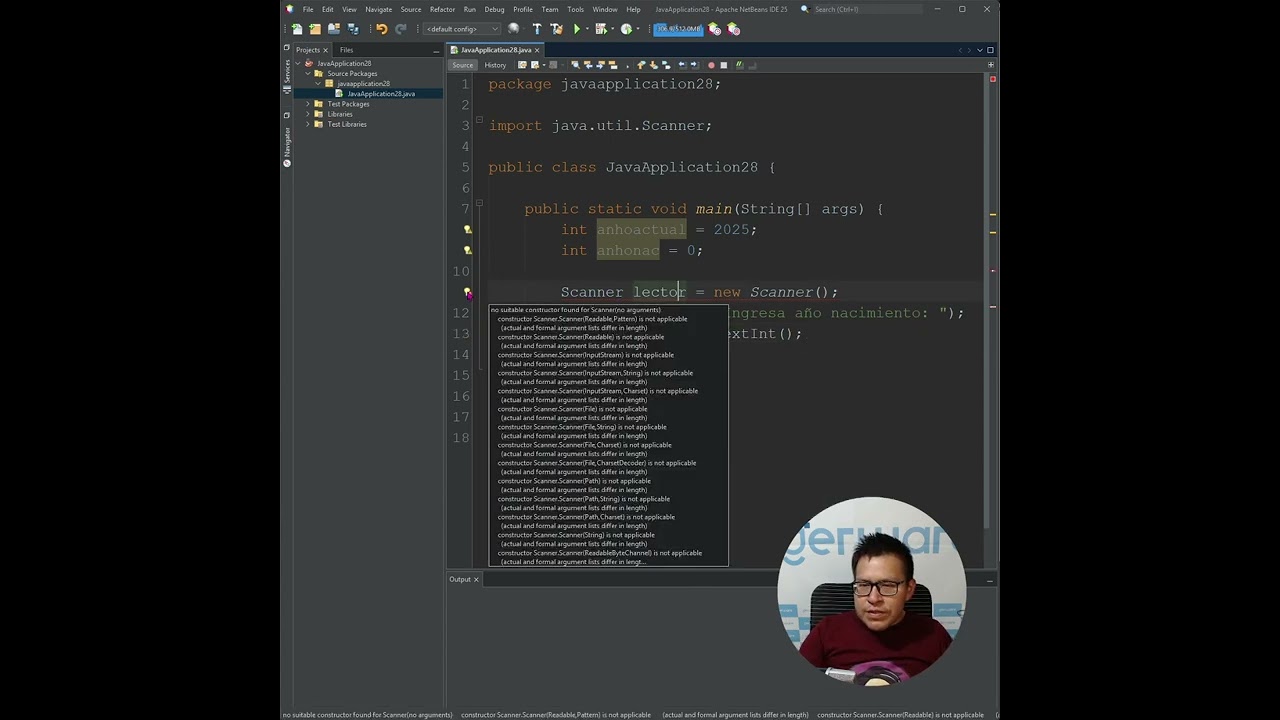The image size is (1280, 720).
Task: Switch to the Files tab
Action: tap(346, 50)
